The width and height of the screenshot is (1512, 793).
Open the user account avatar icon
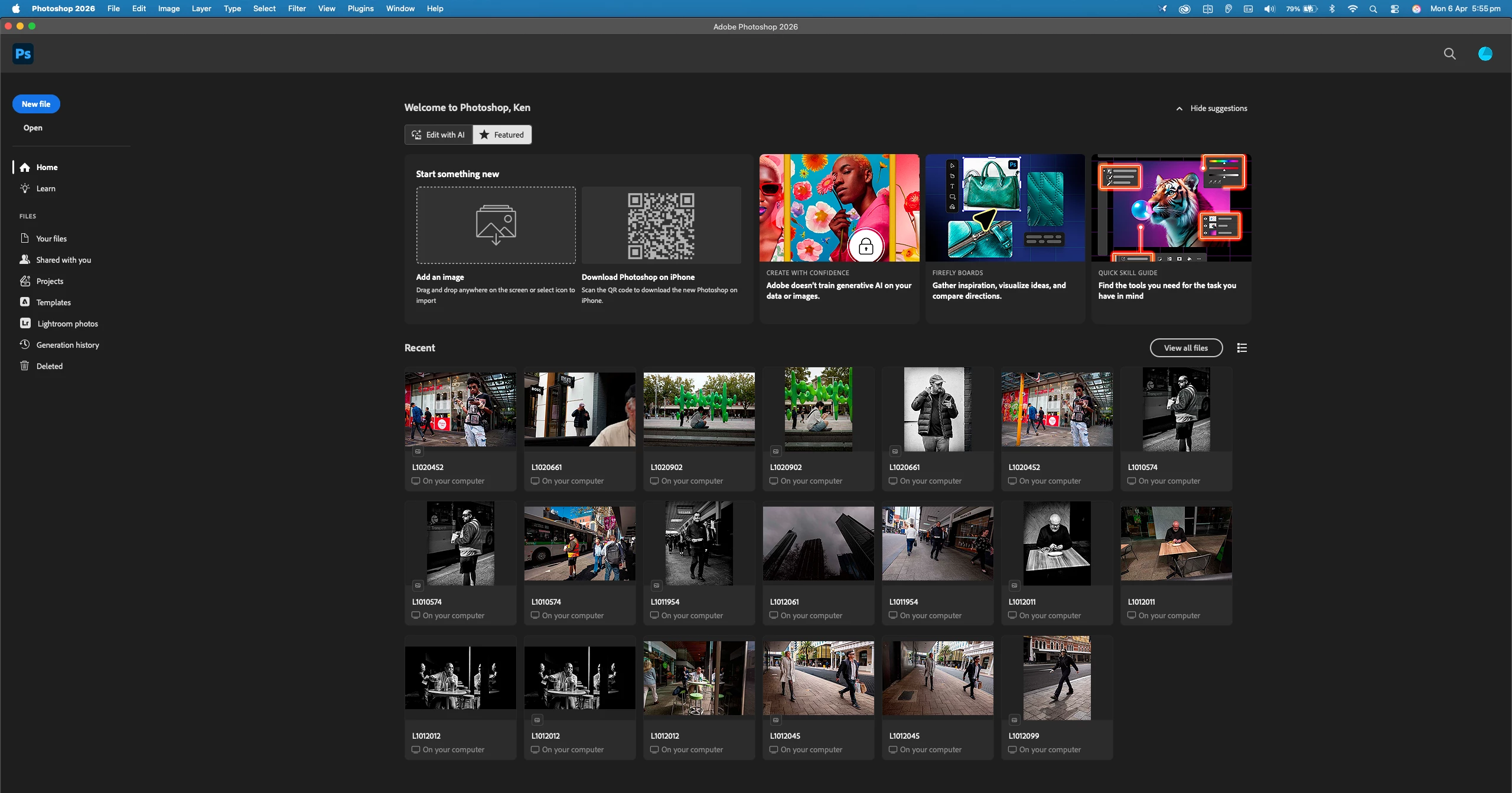[x=1485, y=54]
